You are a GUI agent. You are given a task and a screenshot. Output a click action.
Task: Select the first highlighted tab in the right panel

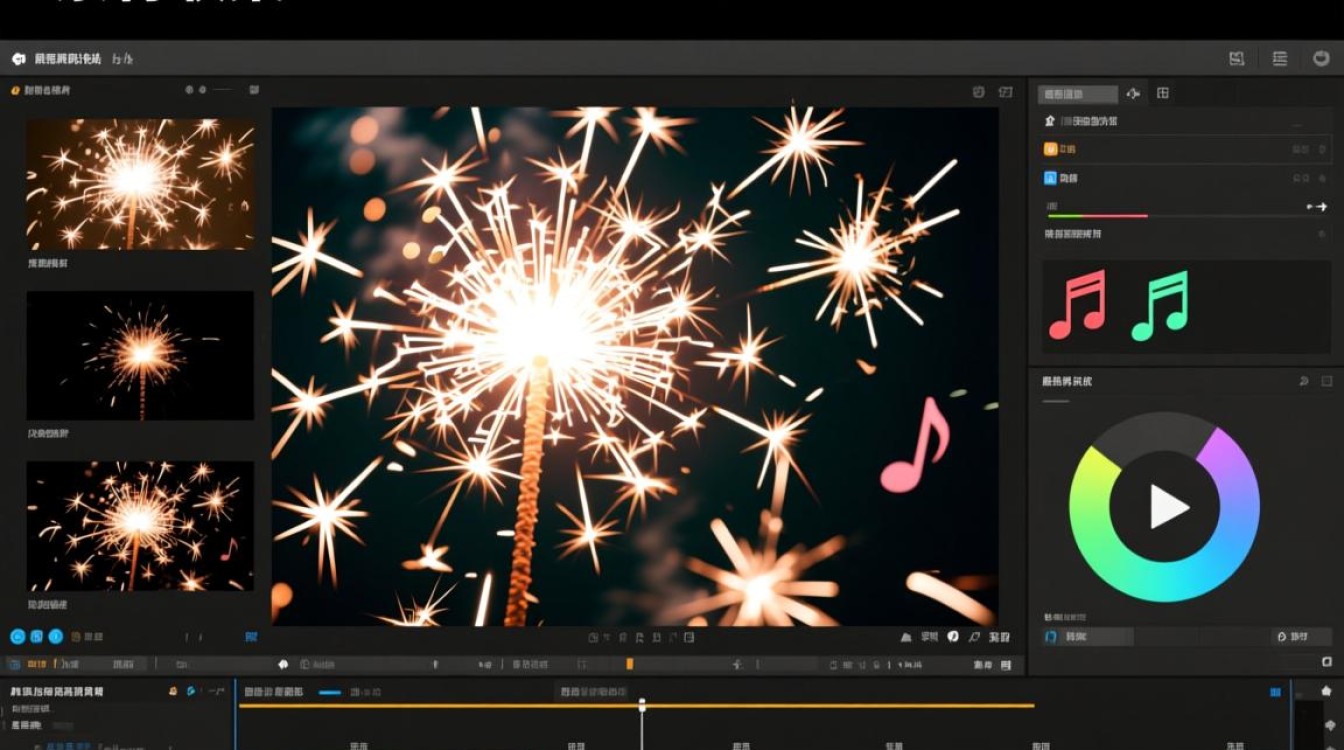1078,94
